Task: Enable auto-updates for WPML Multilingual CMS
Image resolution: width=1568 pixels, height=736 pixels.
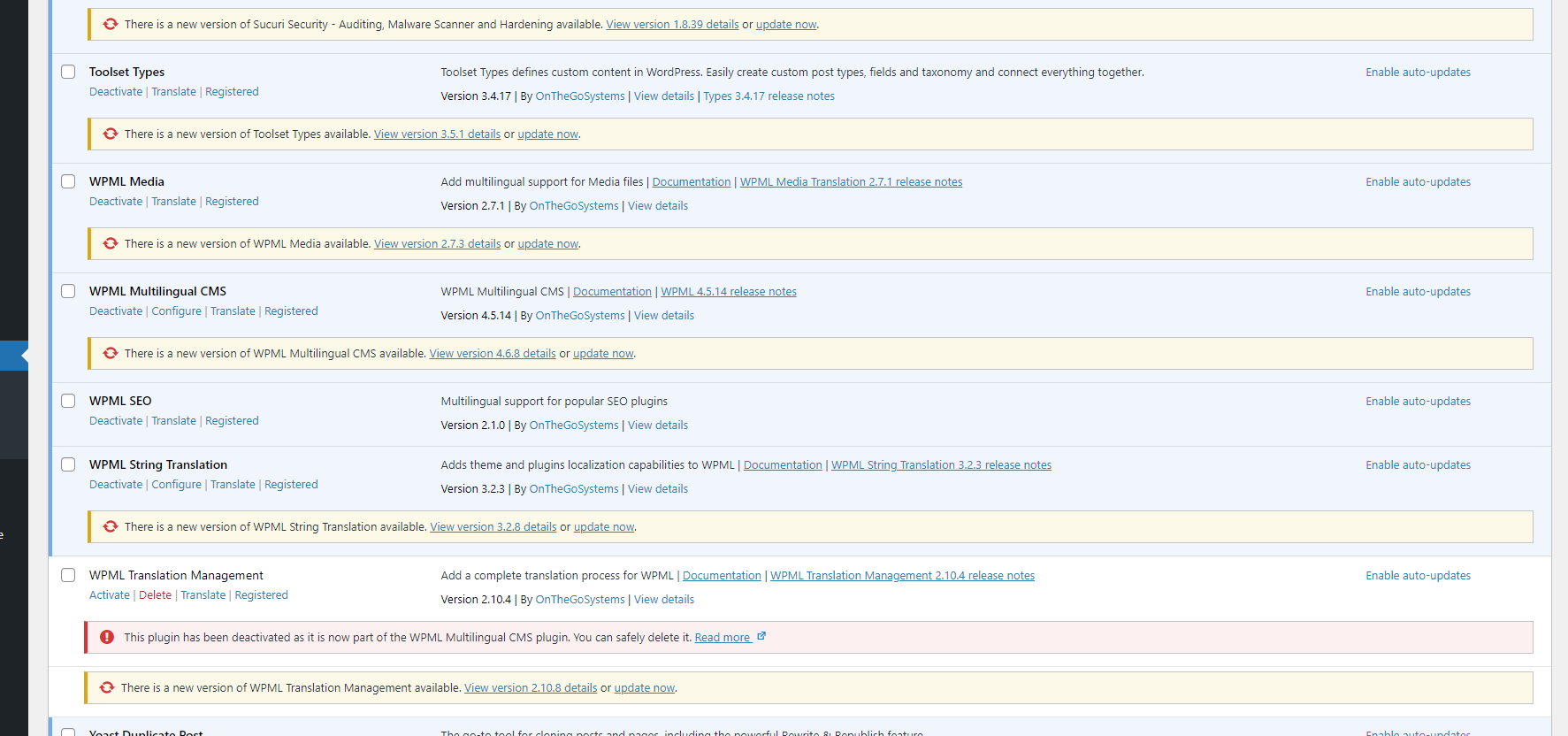Action: (x=1418, y=292)
